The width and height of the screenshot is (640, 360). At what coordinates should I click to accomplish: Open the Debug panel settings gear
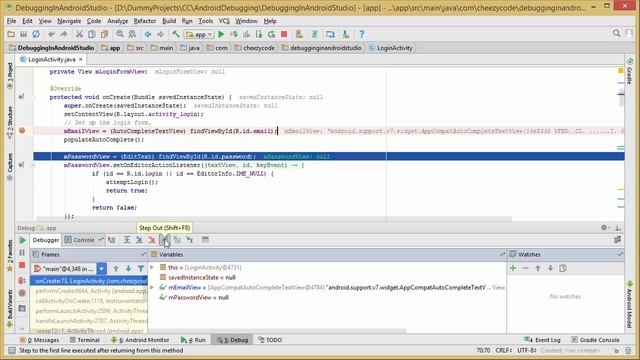coord(604,228)
